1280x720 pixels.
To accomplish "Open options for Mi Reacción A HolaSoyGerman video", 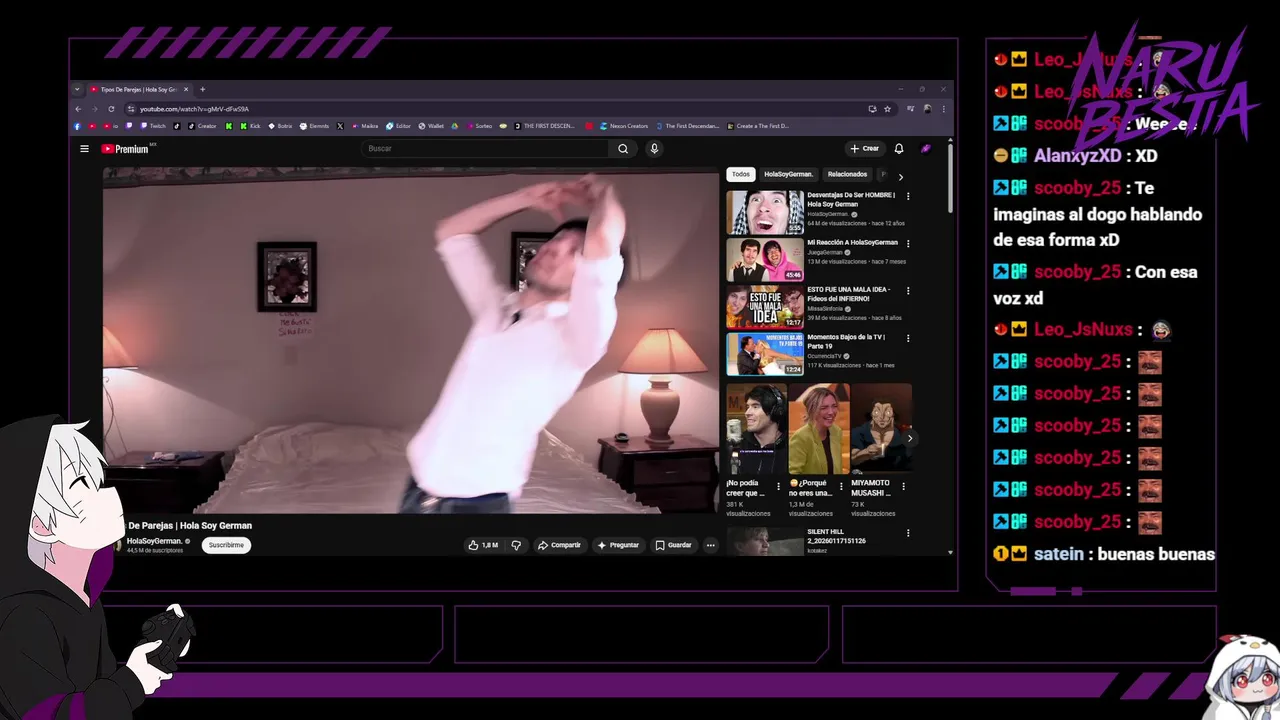I will point(908,243).
